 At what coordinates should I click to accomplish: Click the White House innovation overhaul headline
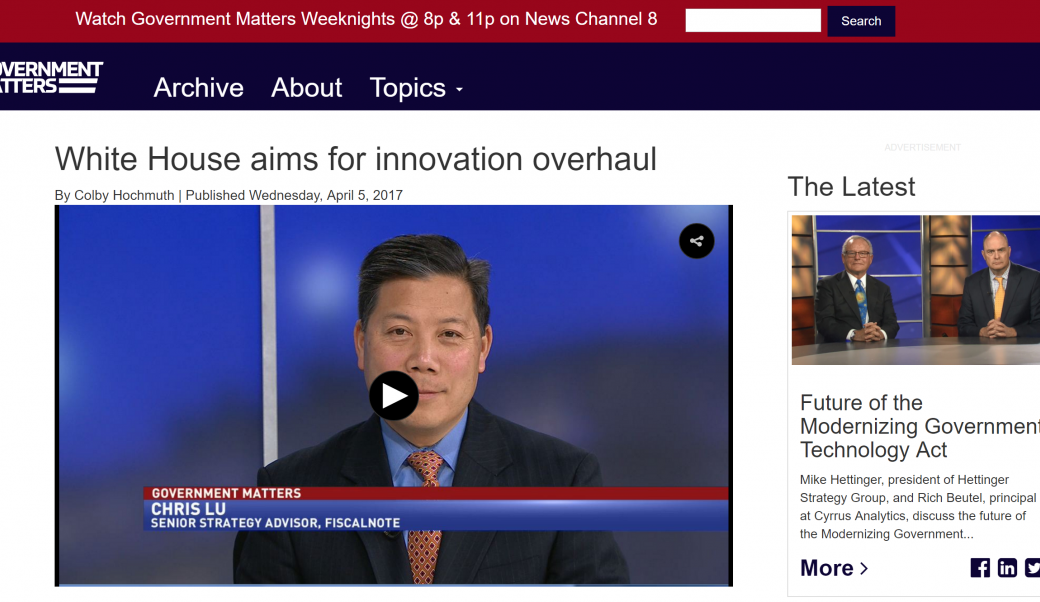pyautogui.click(x=355, y=159)
